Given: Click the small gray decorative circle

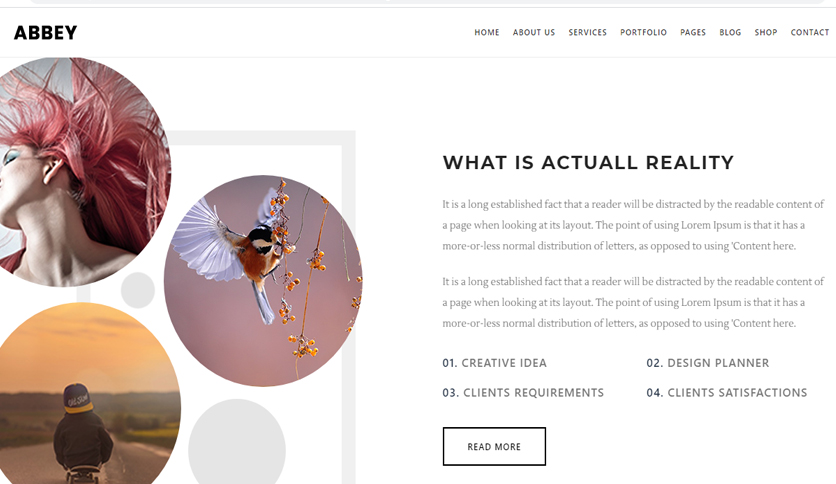Looking at the screenshot, I should 138,290.
